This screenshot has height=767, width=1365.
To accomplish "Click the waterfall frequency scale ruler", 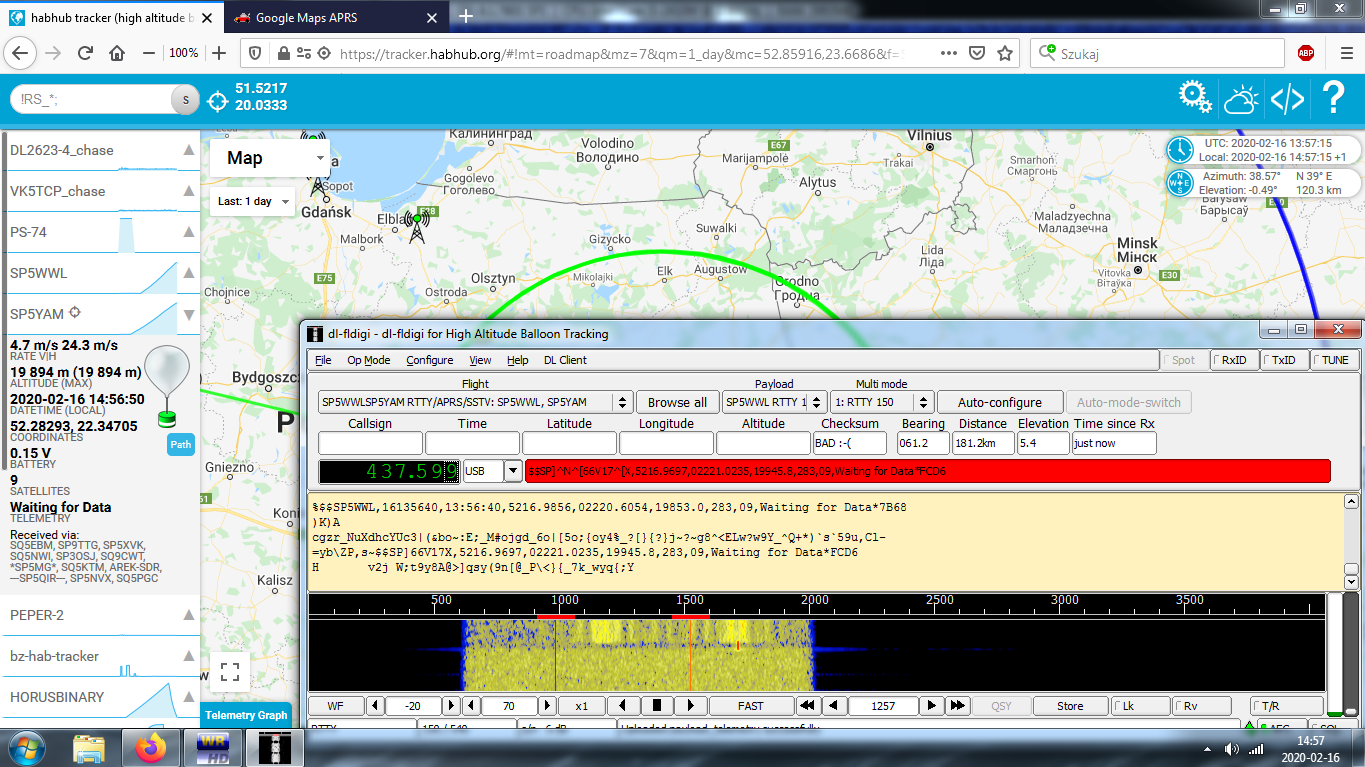I will [816, 605].
